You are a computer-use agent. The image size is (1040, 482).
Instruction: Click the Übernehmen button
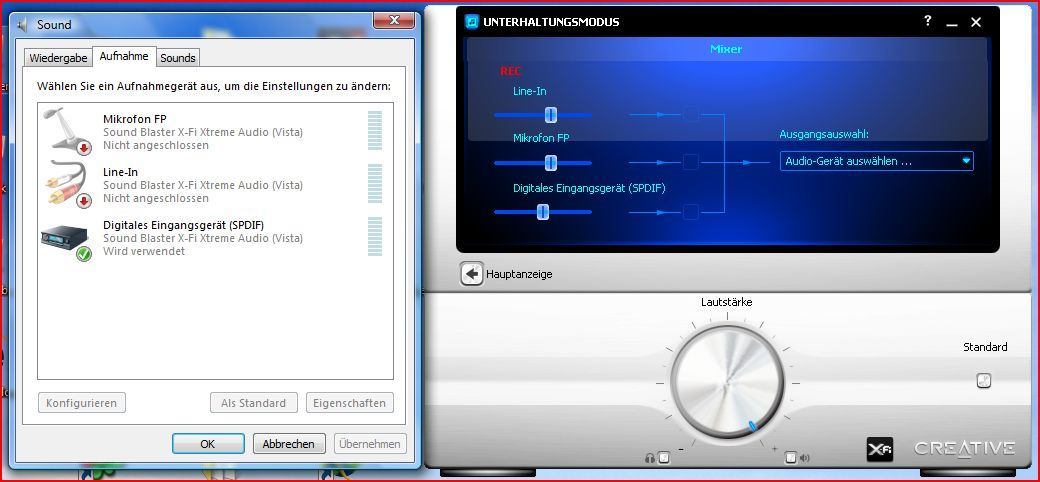[370, 444]
